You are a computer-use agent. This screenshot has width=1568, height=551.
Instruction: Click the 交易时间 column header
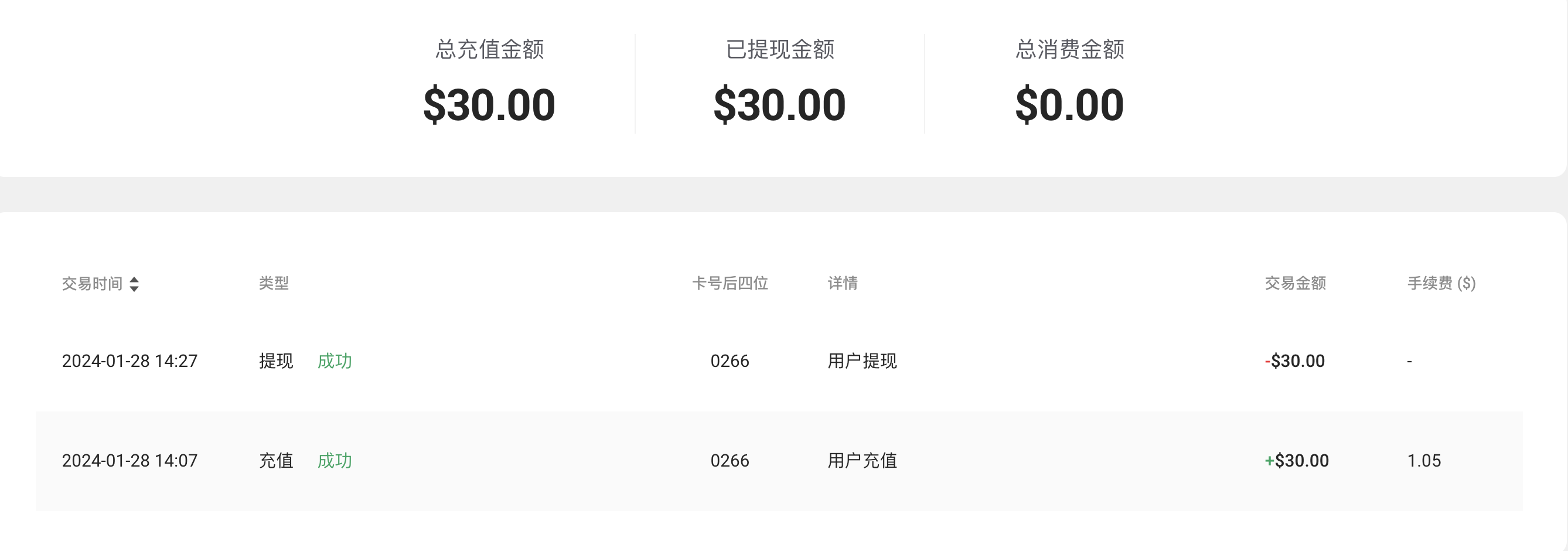pyautogui.click(x=92, y=284)
